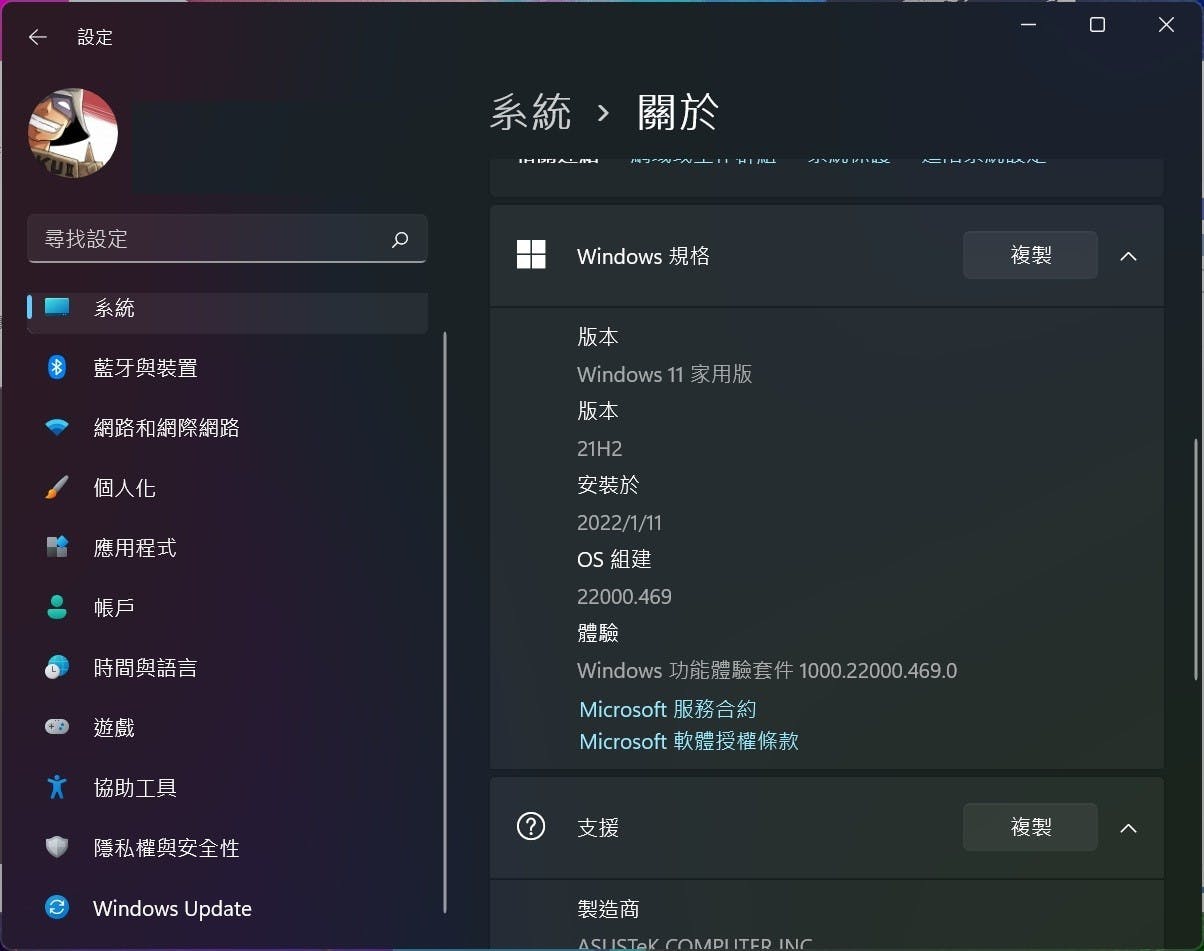
Task: Click the 體驗 label
Action: click(x=598, y=633)
